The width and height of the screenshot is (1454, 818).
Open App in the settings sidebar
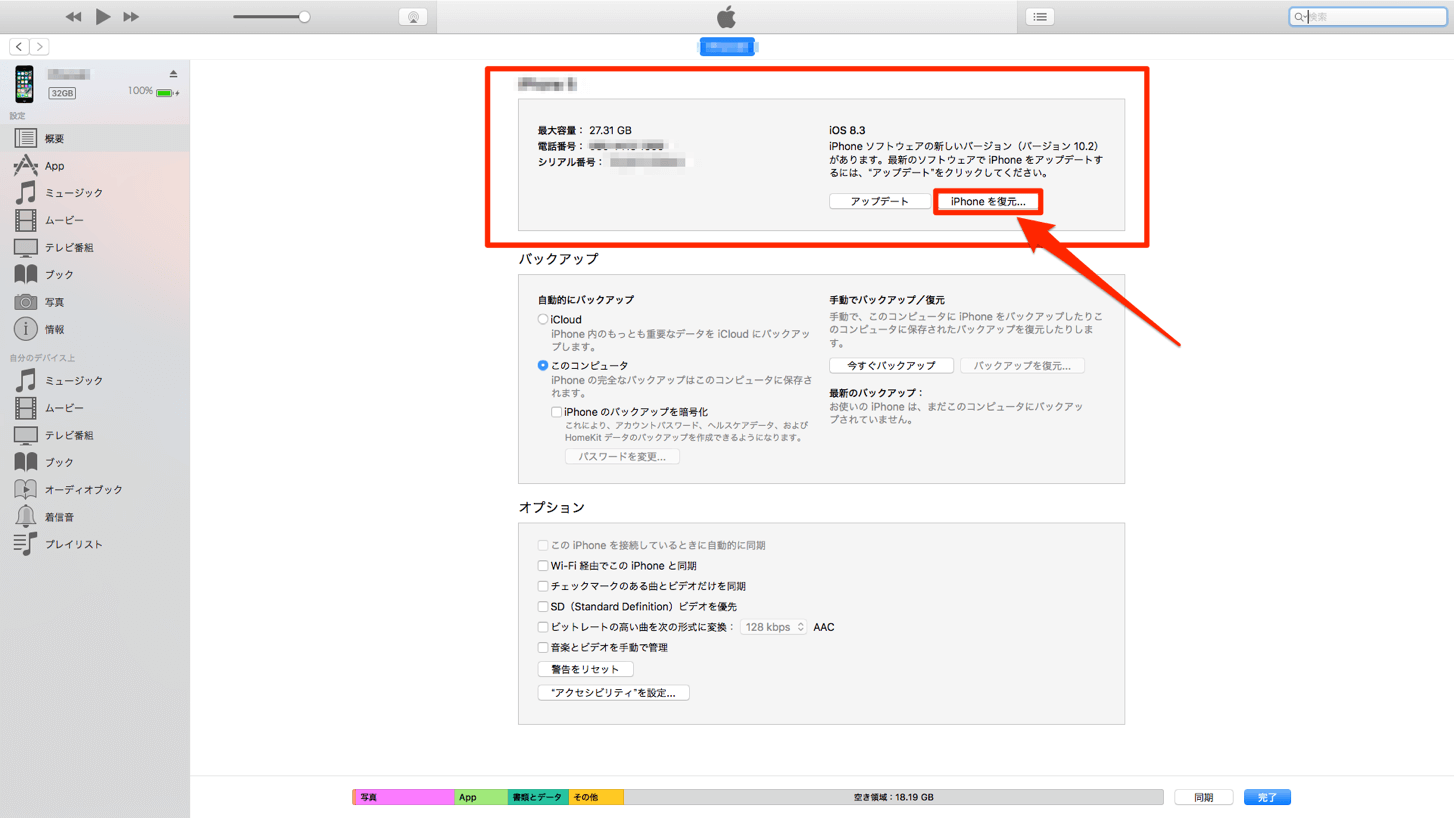pyautogui.click(x=95, y=166)
